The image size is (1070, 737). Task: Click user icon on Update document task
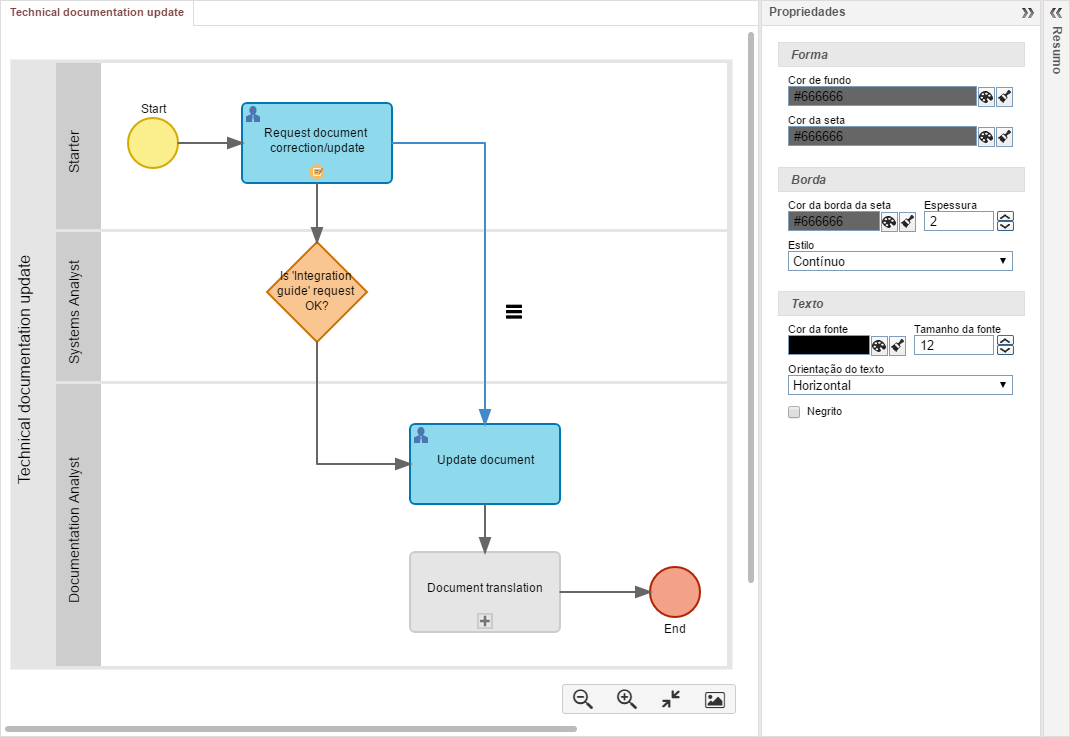point(421,435)
